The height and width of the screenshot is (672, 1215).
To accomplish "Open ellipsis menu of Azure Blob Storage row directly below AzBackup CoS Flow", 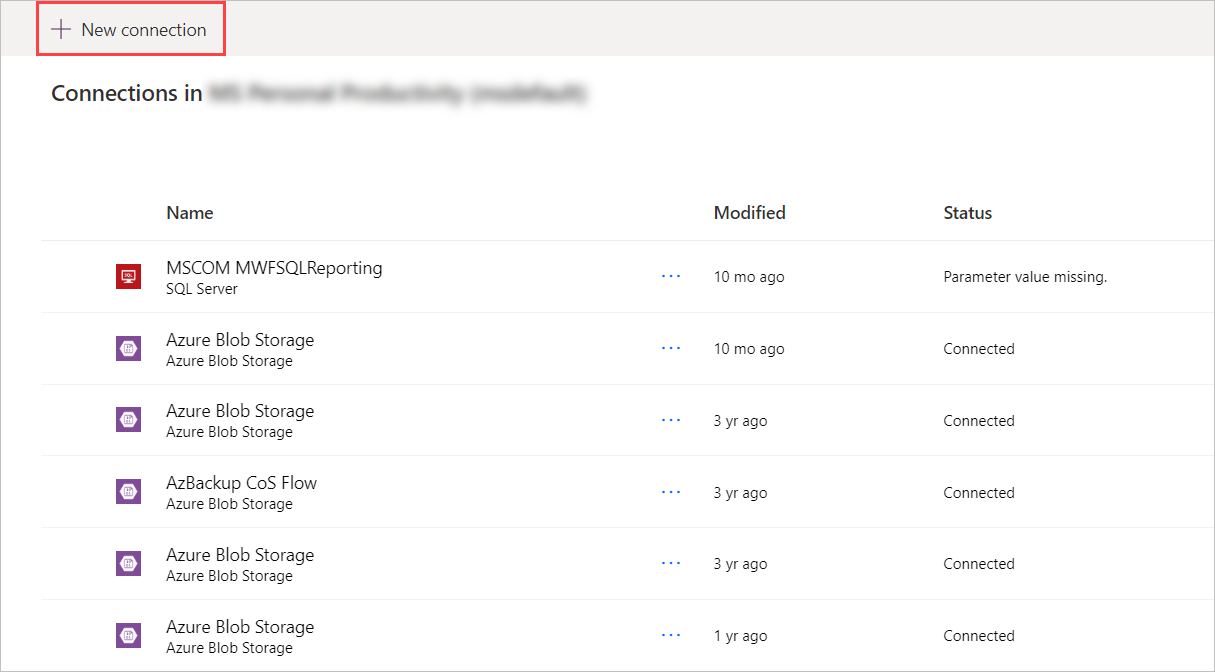I will click(671, 563).
